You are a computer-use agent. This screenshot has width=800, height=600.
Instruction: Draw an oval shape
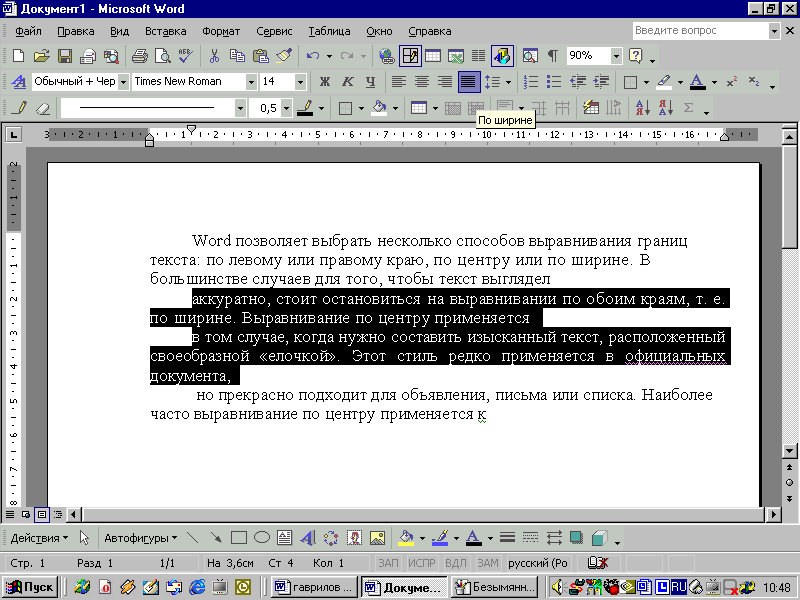pyautogui.click(x=262, y=538)
